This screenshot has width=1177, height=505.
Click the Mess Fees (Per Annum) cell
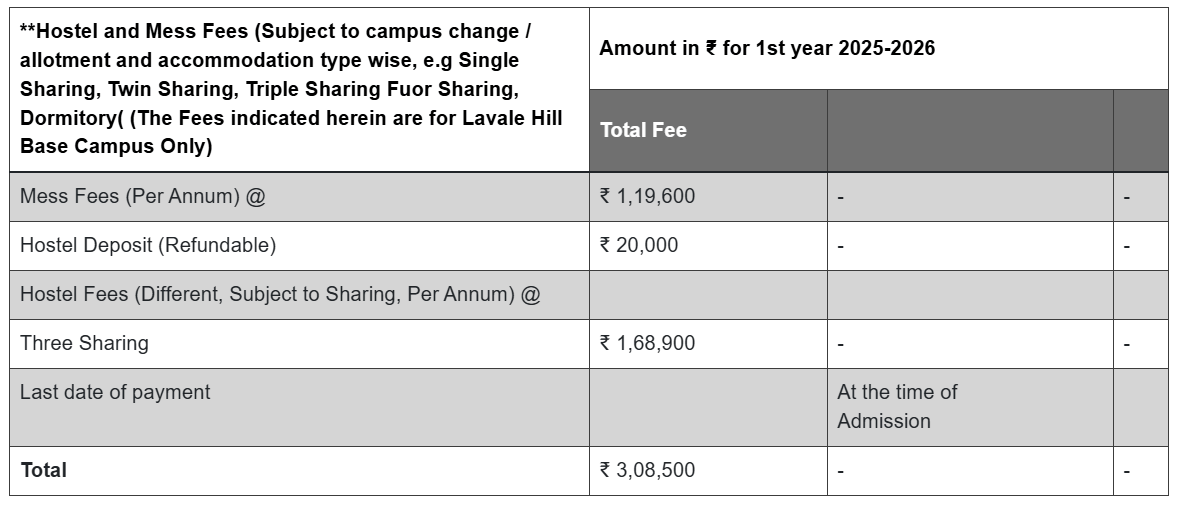click(299, 197)
